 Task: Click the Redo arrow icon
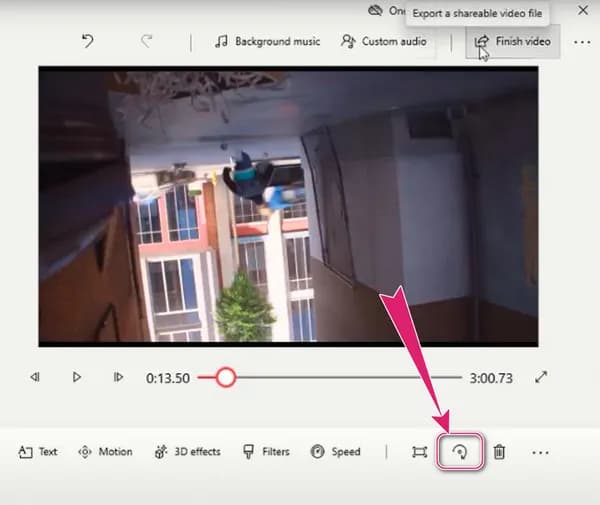pyautogui.click(x=147, y=42)
